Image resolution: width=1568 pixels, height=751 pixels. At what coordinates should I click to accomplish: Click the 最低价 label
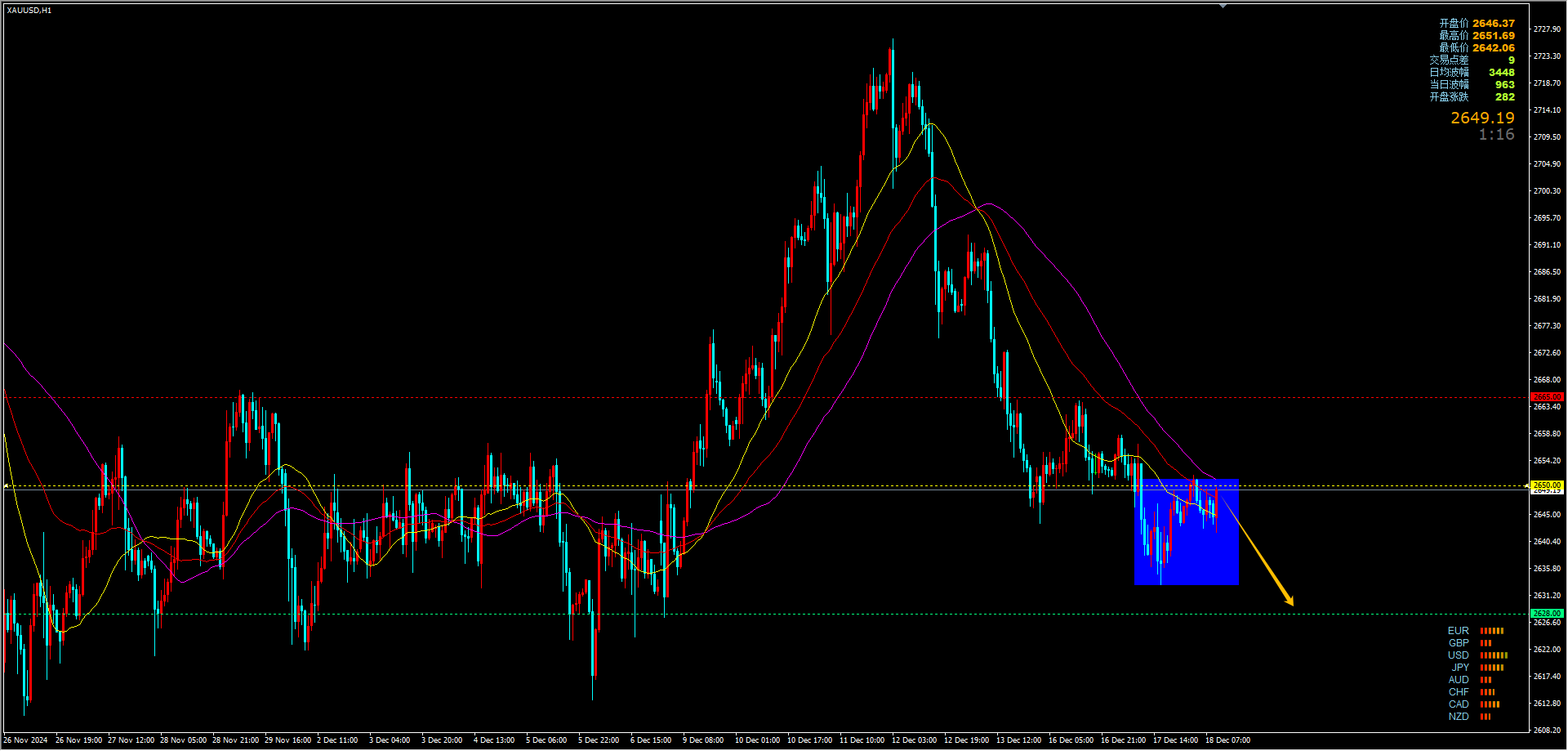(1454, 48)
